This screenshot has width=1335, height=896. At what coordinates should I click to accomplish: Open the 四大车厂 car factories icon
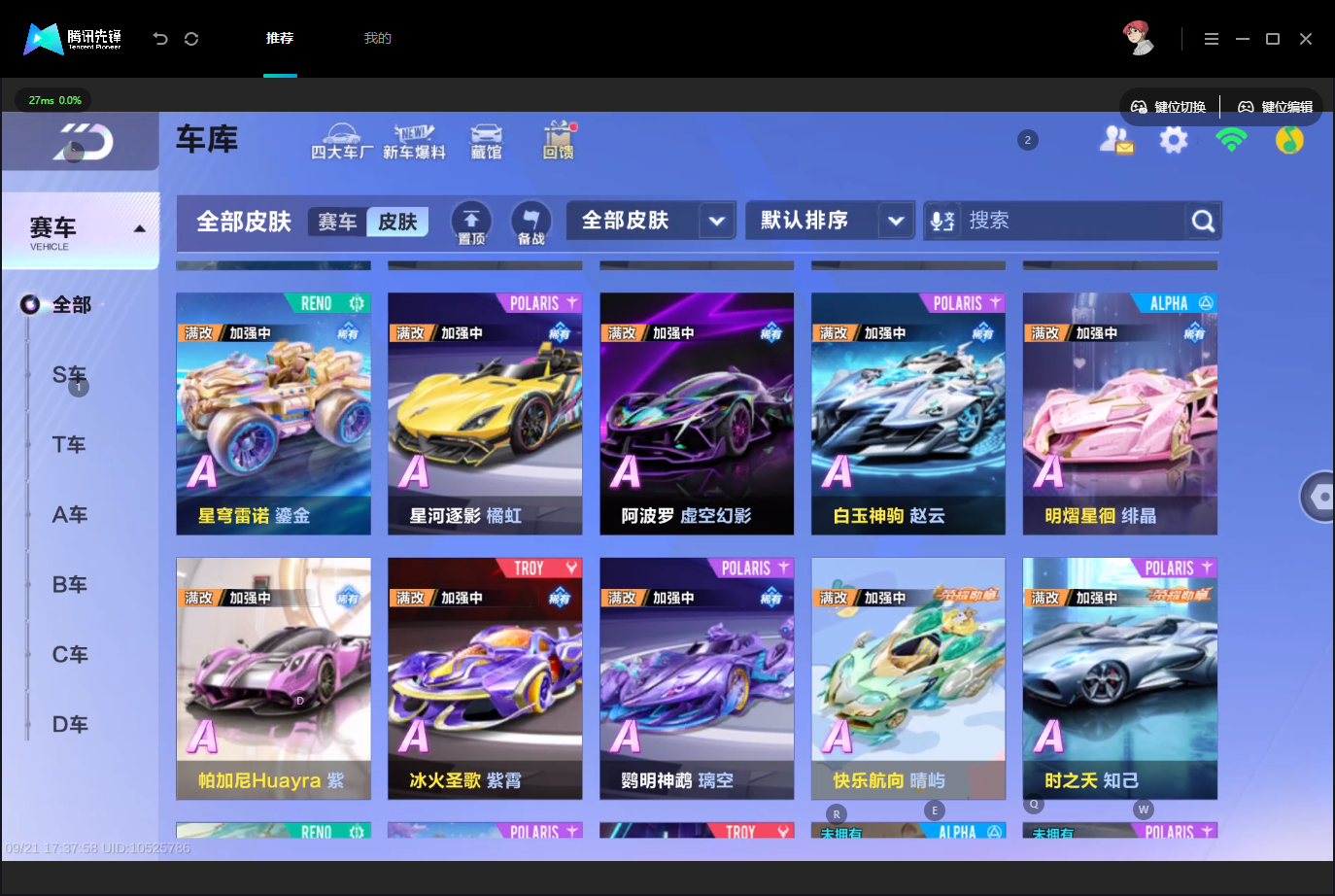(x=342, y=141)
